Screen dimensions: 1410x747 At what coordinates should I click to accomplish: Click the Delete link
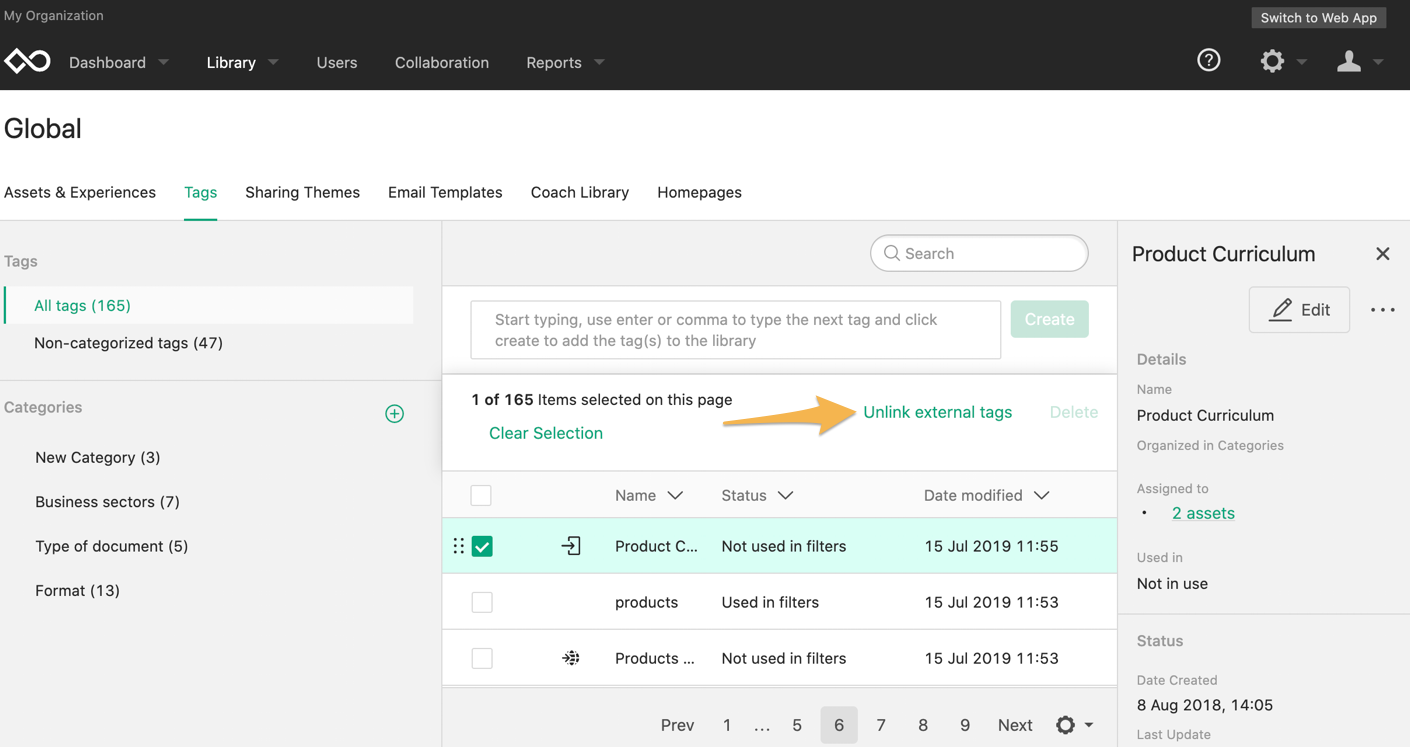[x=1074, y=412]
